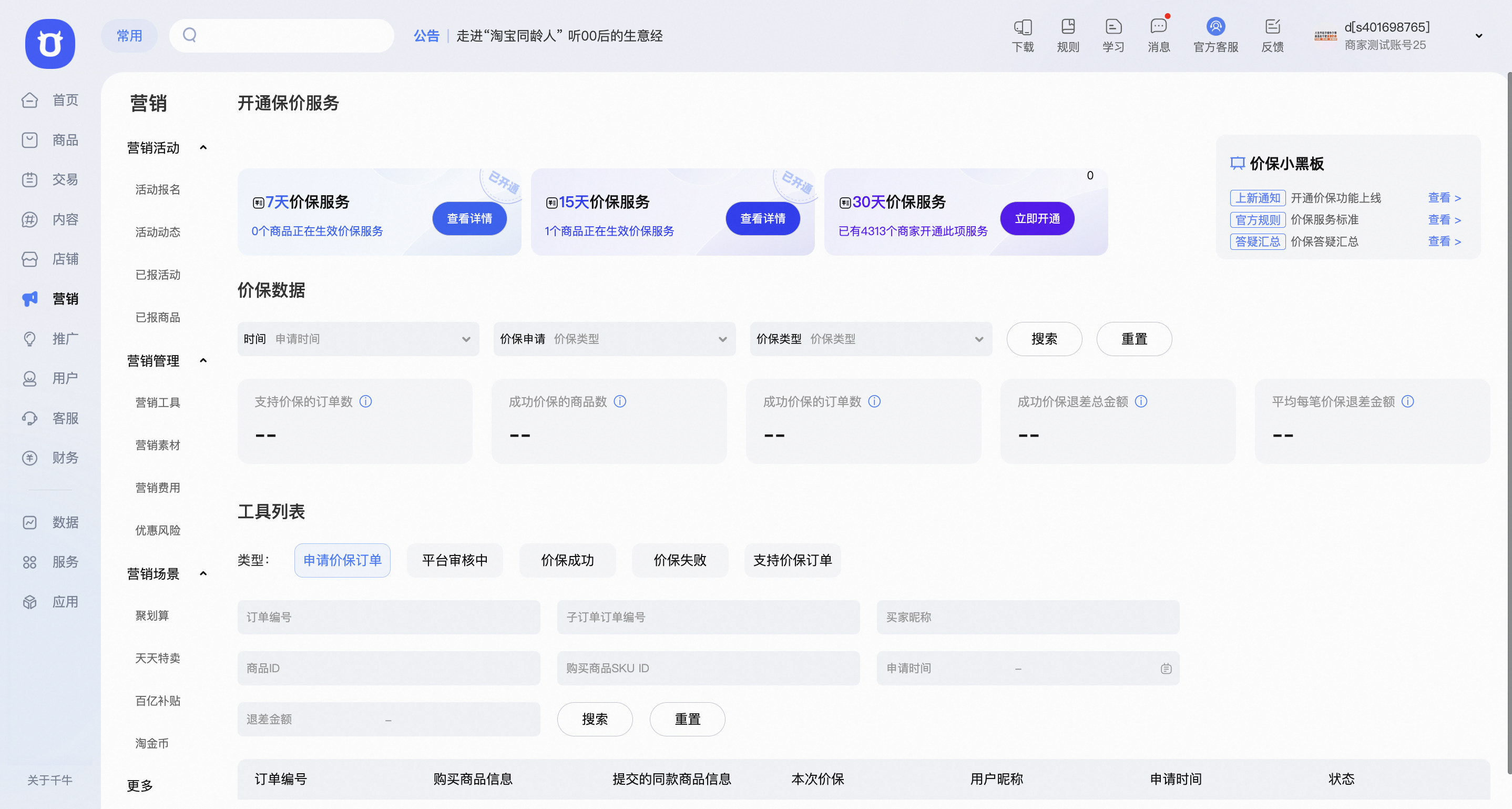Viewport: 1512px width, 809px height.
Task: Click calendar icon in 申请时间 field
Action: (x=1166, y=669)
